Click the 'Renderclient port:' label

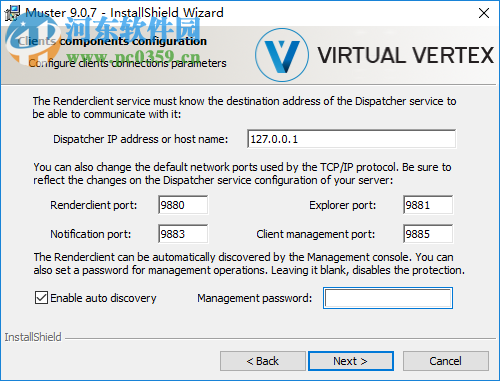click(x=94, y=205)
